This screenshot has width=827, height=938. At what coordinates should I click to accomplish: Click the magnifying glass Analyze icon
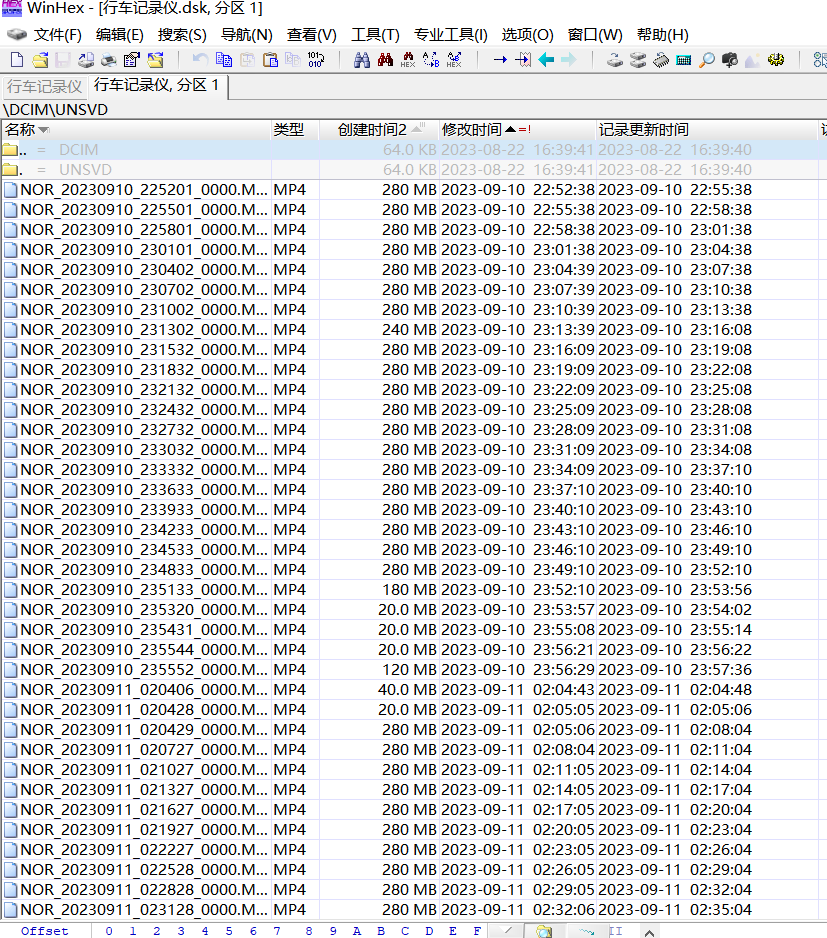(707, 60)
